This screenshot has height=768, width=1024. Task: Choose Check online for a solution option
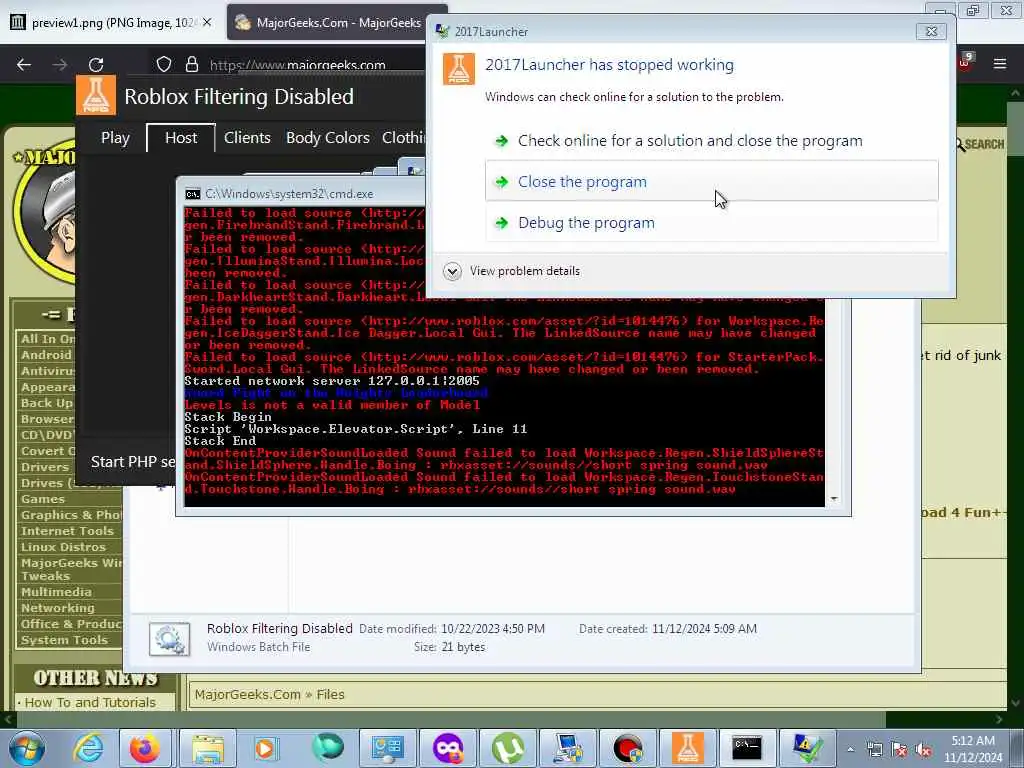(x=690, y=141)
